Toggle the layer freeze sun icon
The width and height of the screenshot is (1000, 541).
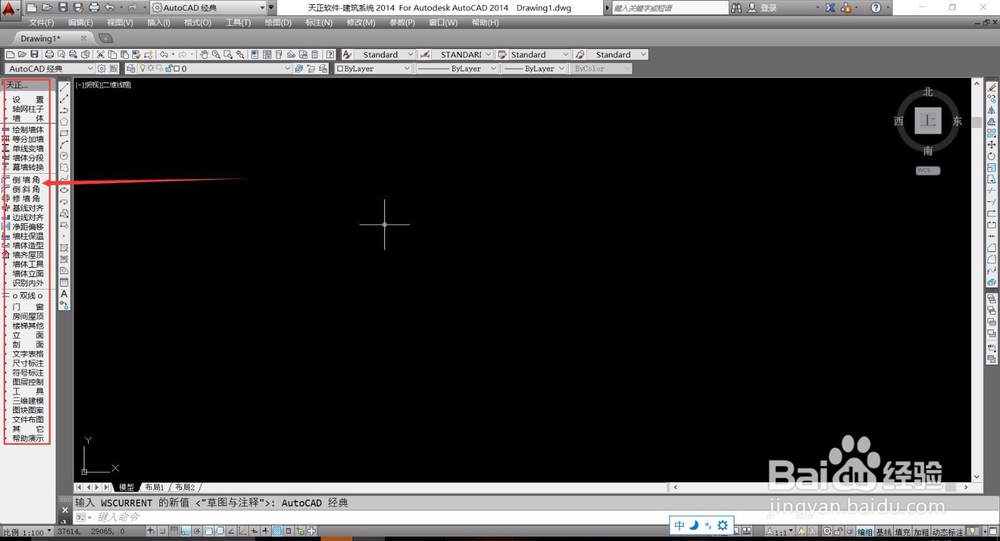click(x=151, y=68)
